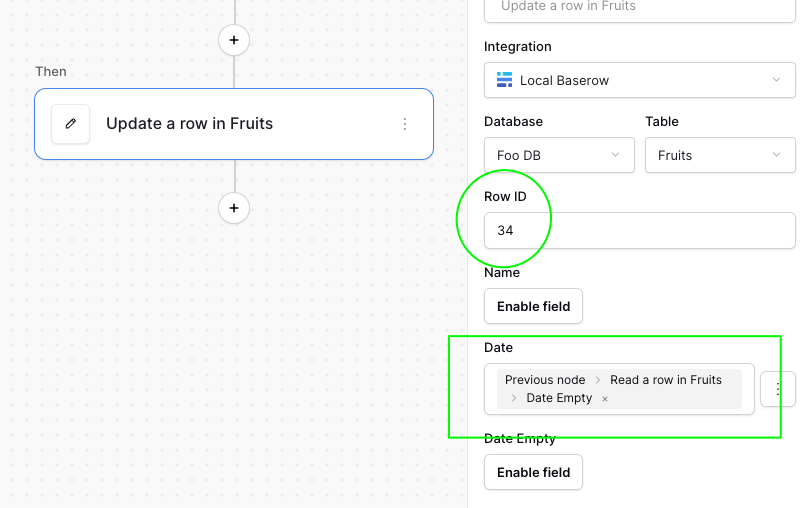Image resolution: width=806 pixels, height=508 pixels.
Task: Click the plus button above the Update node
Action: coord(234,40)
